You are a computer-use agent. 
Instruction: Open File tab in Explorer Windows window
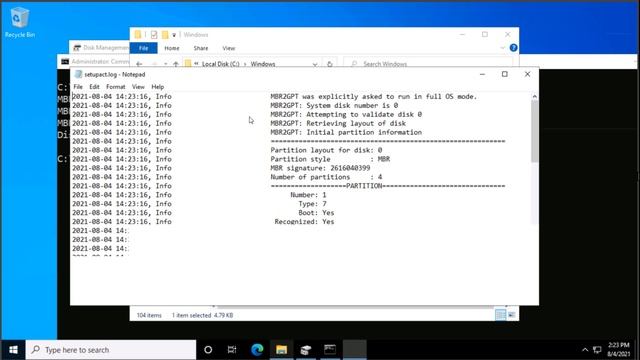point(143,48)
